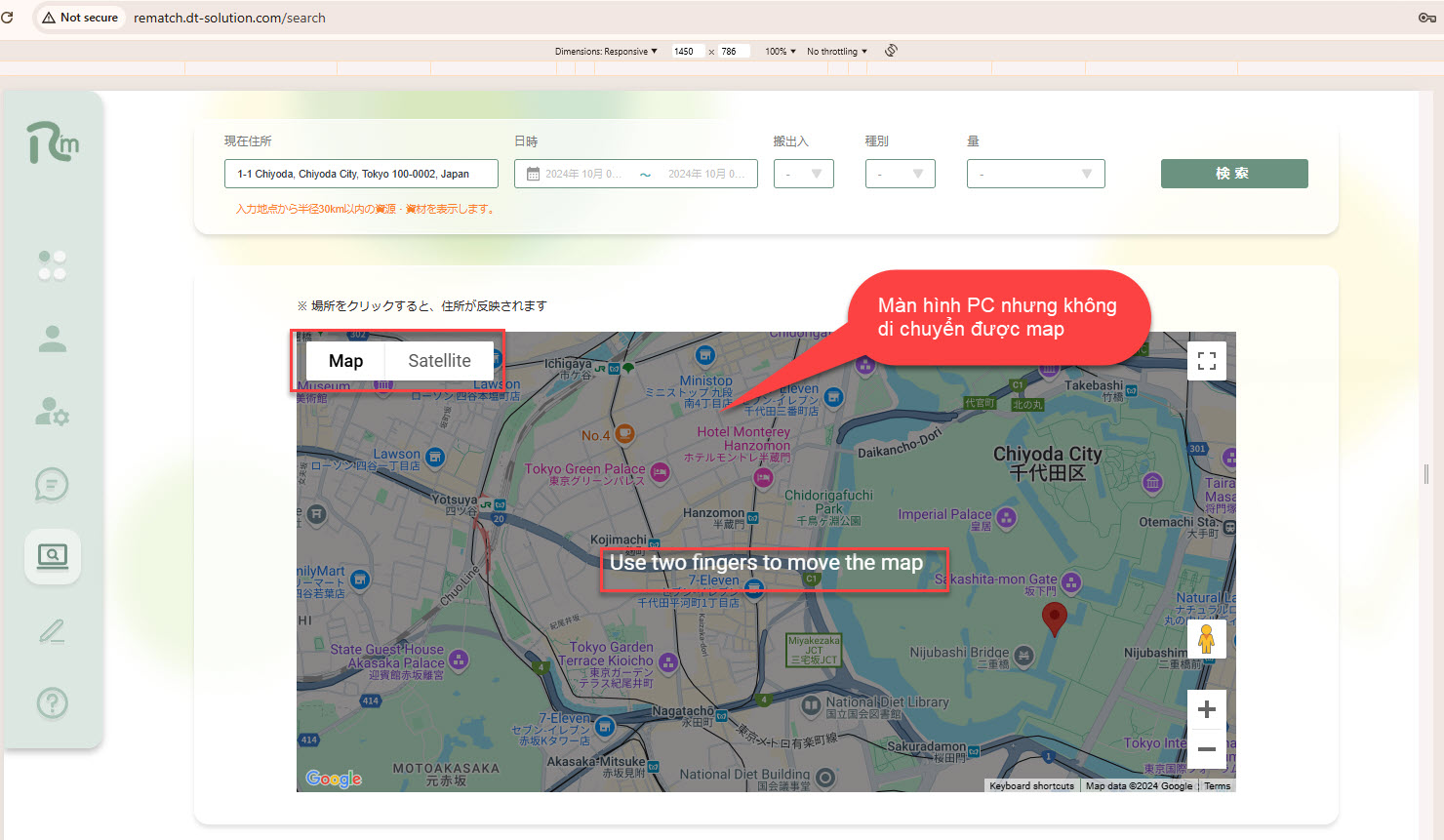This screenshot has width=1444, height=840.
Task: Open the dashboard dots icon in sidebar
Action: [53, 265]
